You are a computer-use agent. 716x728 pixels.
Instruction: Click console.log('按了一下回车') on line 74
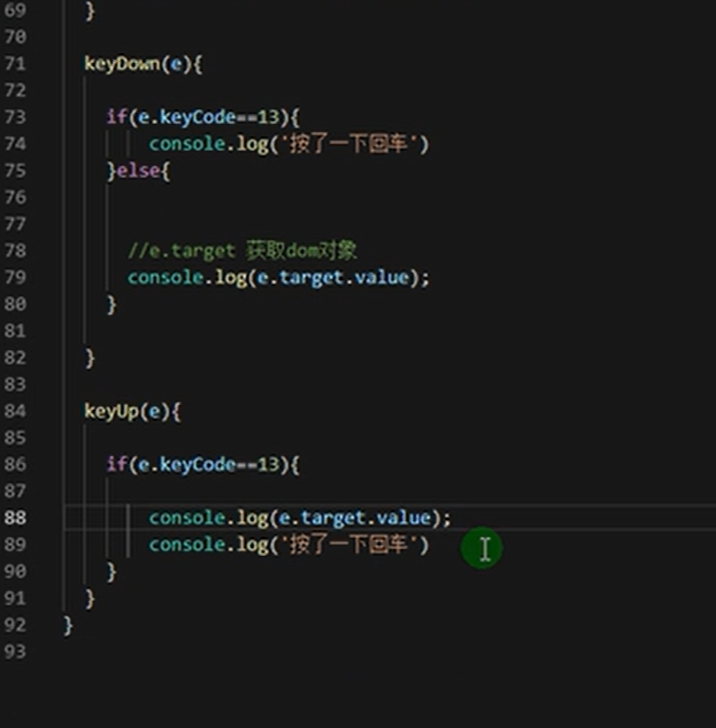[x=289, y=144]
